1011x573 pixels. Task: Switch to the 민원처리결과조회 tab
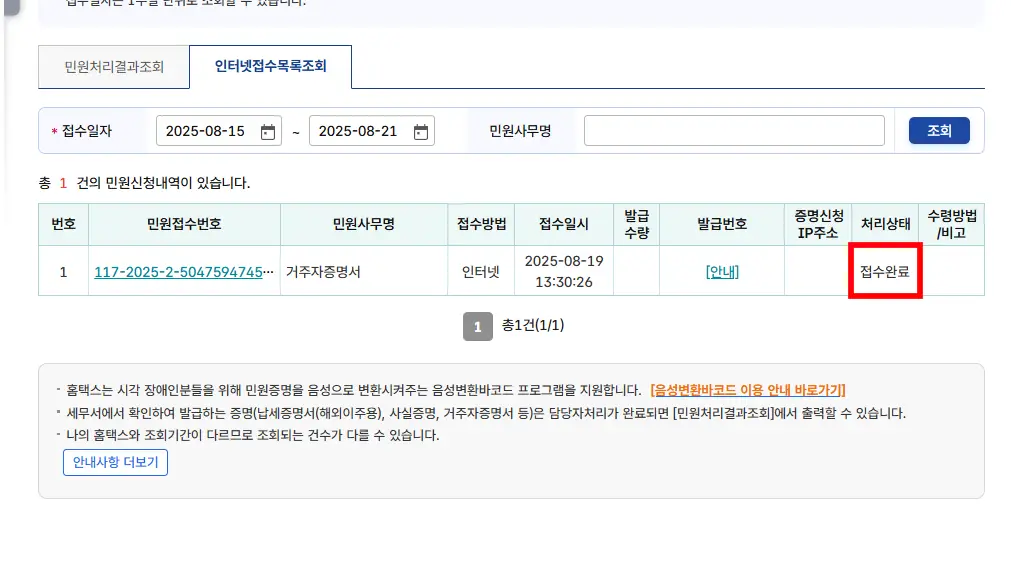pyautogui.click(x=113, y=68)
